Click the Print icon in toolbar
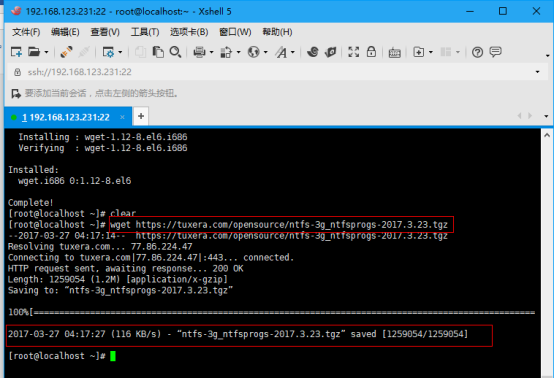 199,52
